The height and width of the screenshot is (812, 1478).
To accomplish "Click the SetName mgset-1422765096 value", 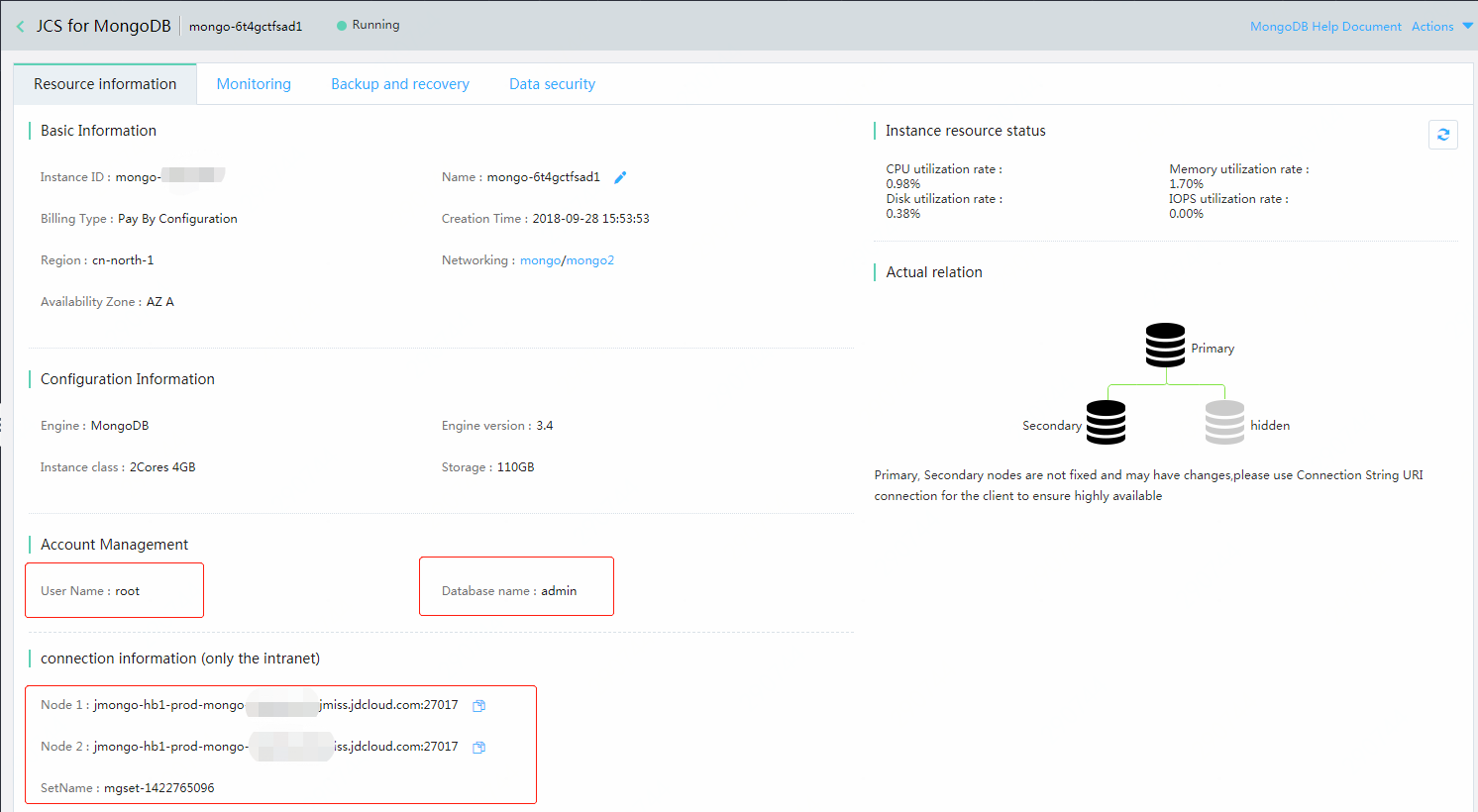I will click(x=159, y=788).
